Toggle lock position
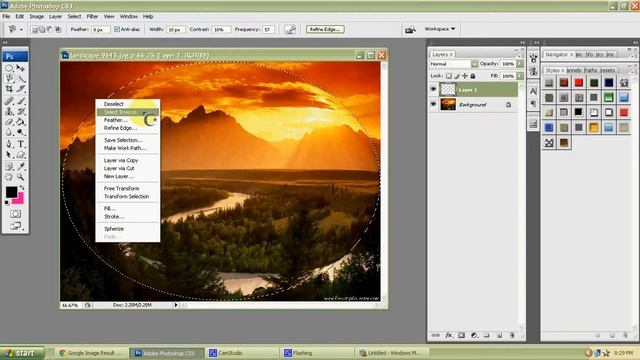Viewport: 640px width, 360px height. [x=464, y=76]
